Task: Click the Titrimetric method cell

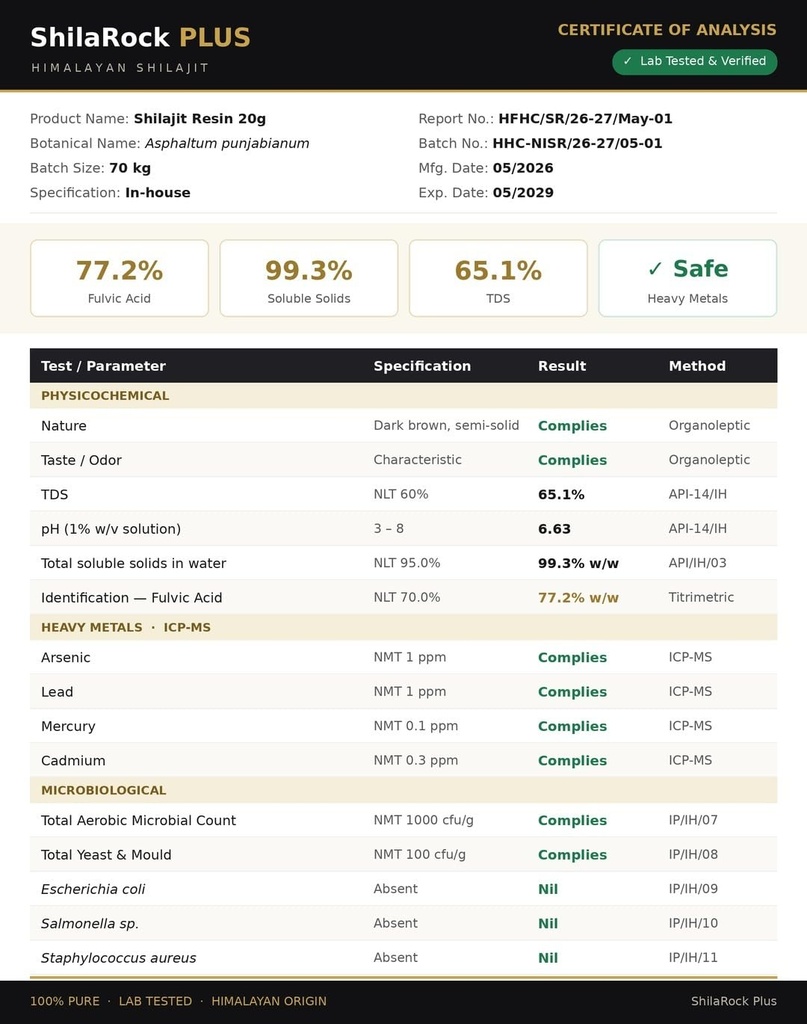Action: [x=701, y=598]
